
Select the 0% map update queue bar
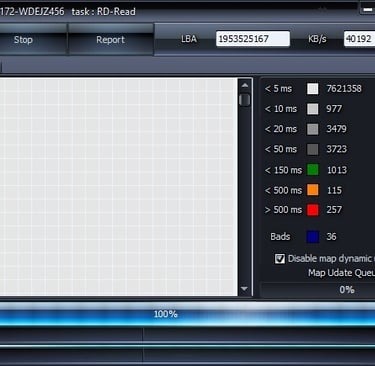point(317,290)
